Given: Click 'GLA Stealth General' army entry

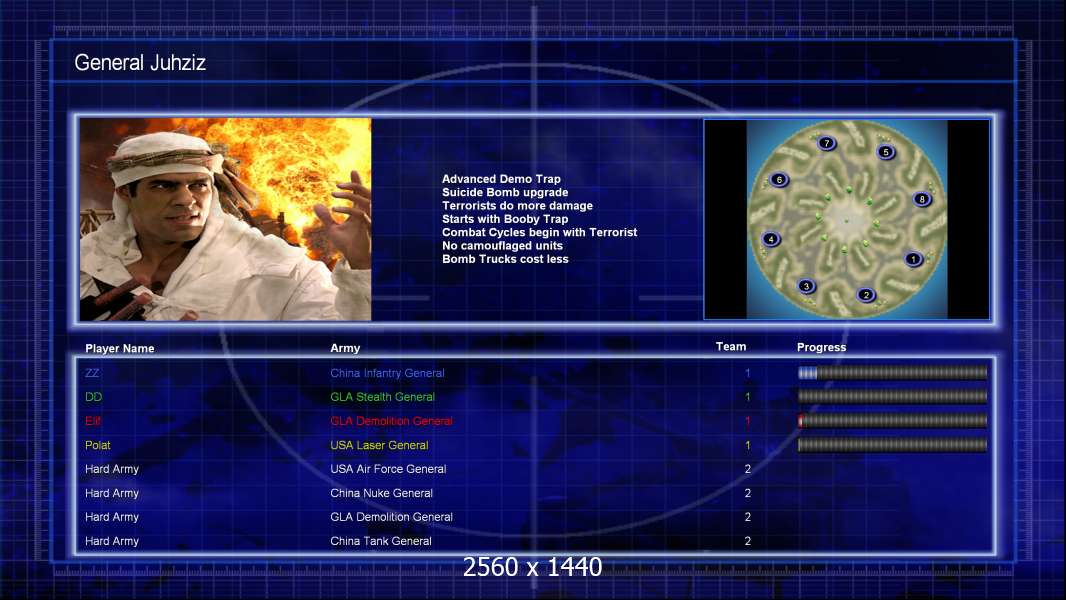Looking at the screenshot, I should pos(382,397).
